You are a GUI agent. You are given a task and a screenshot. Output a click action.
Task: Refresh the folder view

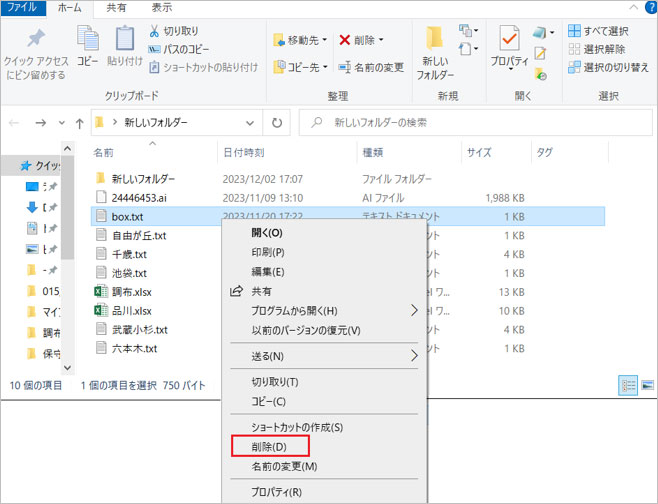[283, 123]
